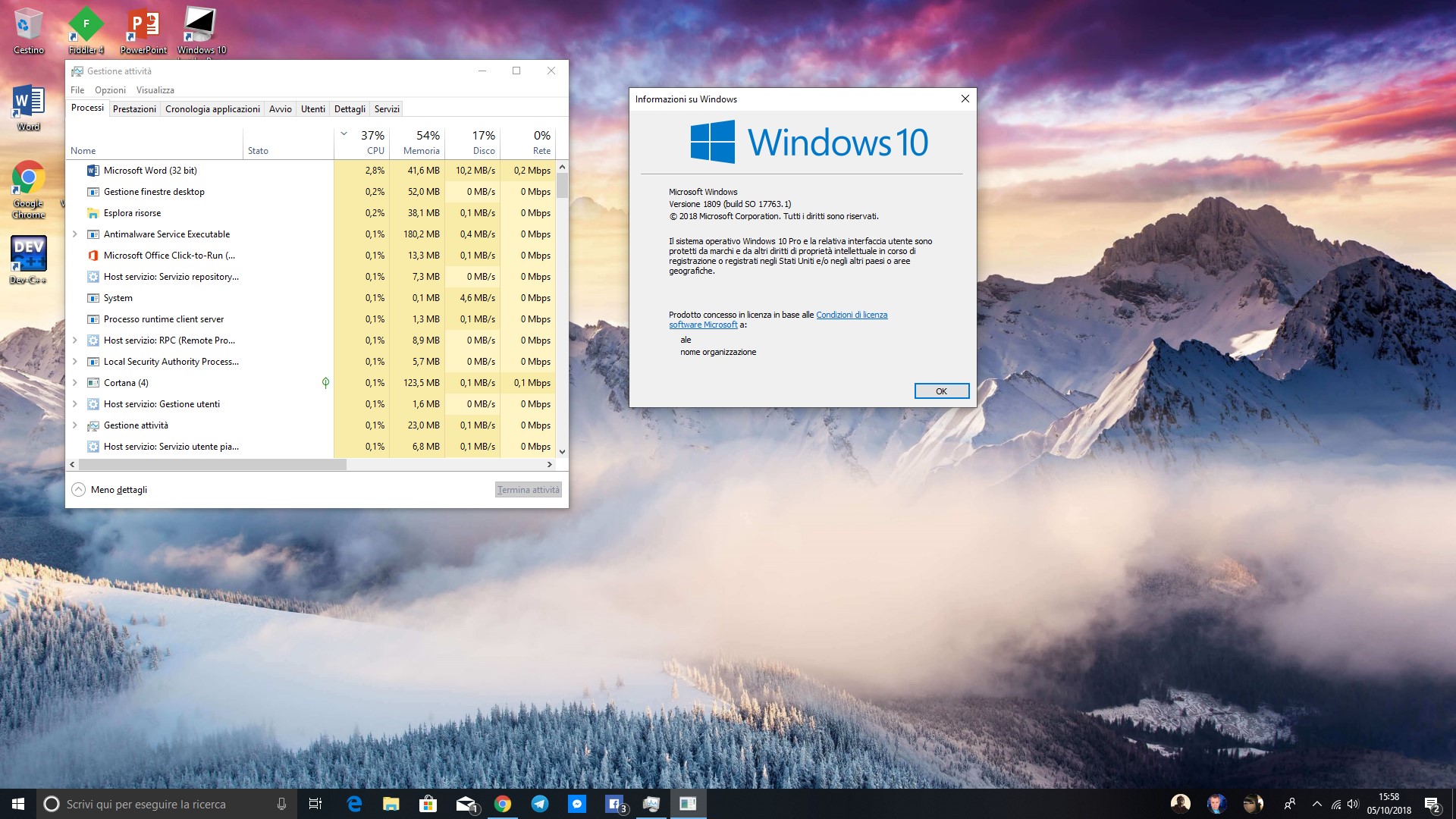
Task: Click the horizontal scrollbar thumb in Task Manager
Action: click(x=212, y=464)
